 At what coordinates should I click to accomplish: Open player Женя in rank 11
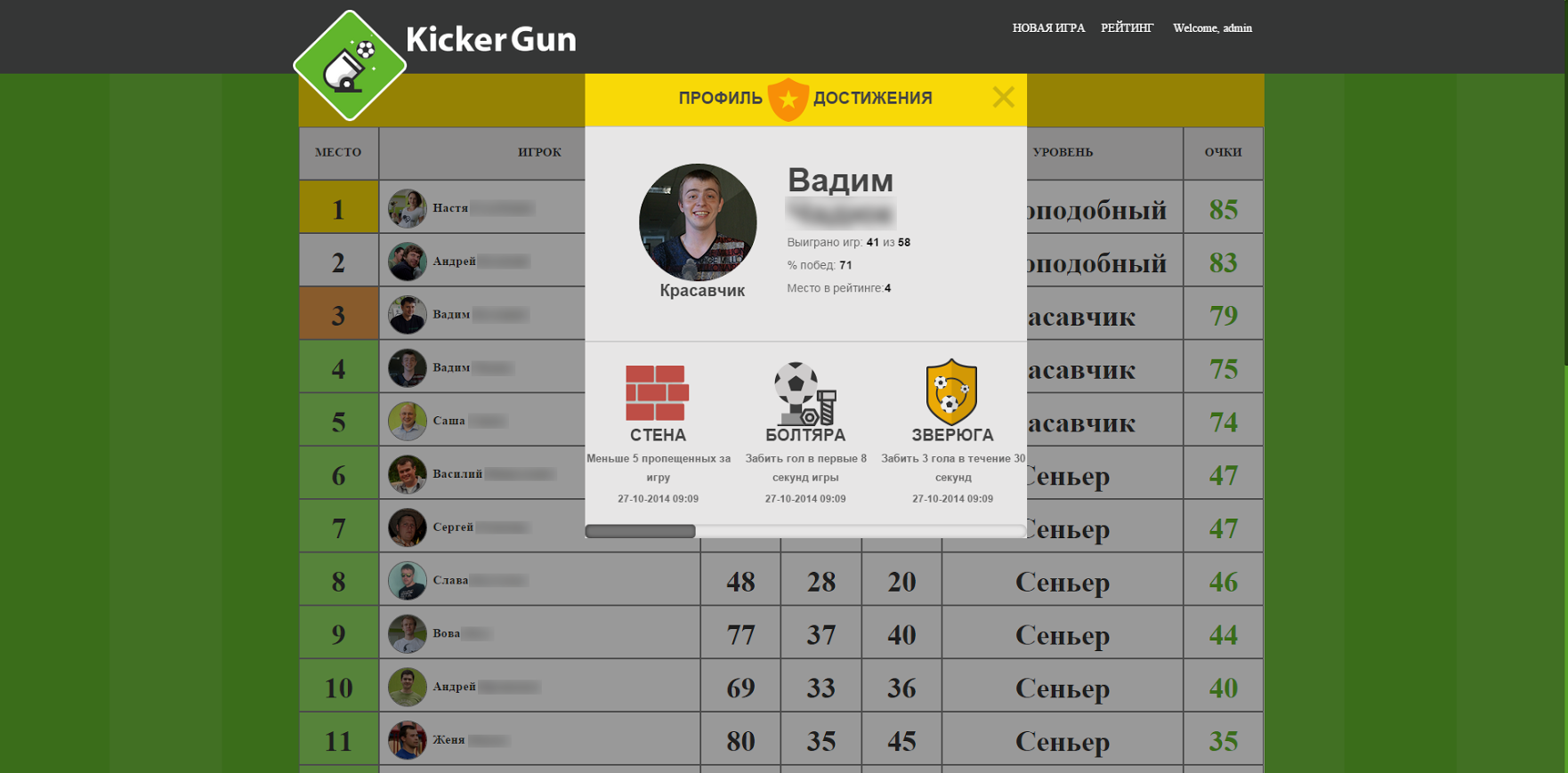coord(449,740)
